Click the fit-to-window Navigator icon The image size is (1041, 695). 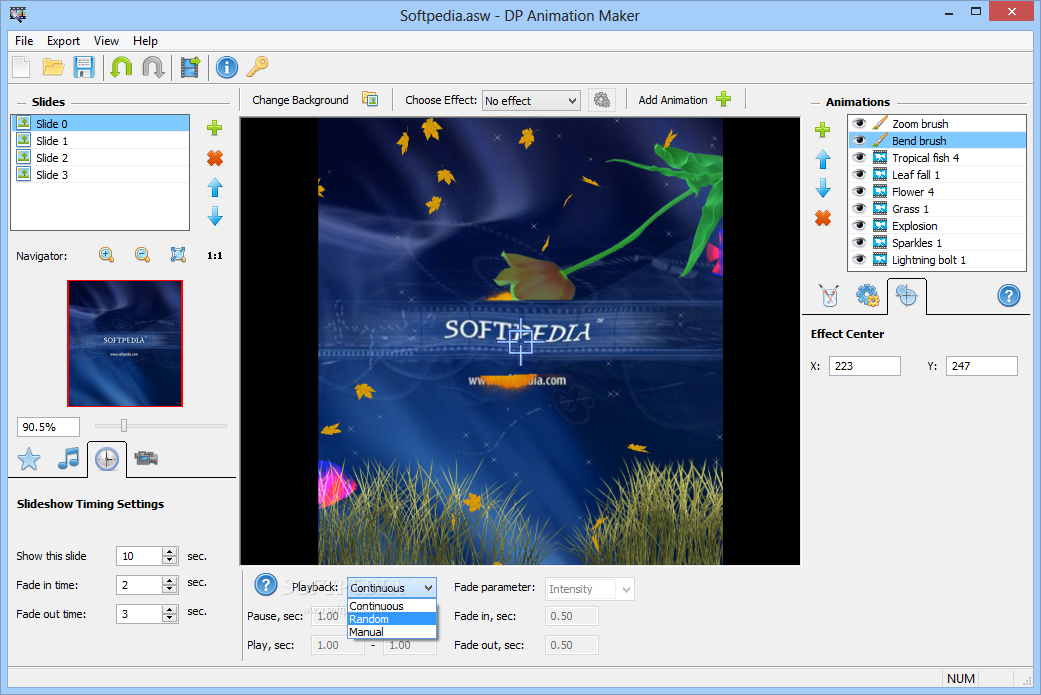(x=178, y=255)
